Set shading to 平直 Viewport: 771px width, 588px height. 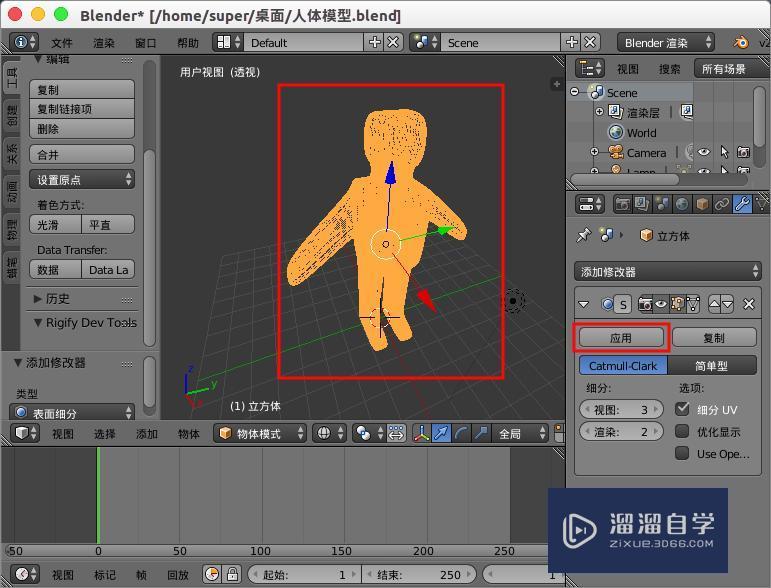click(108, 225)
